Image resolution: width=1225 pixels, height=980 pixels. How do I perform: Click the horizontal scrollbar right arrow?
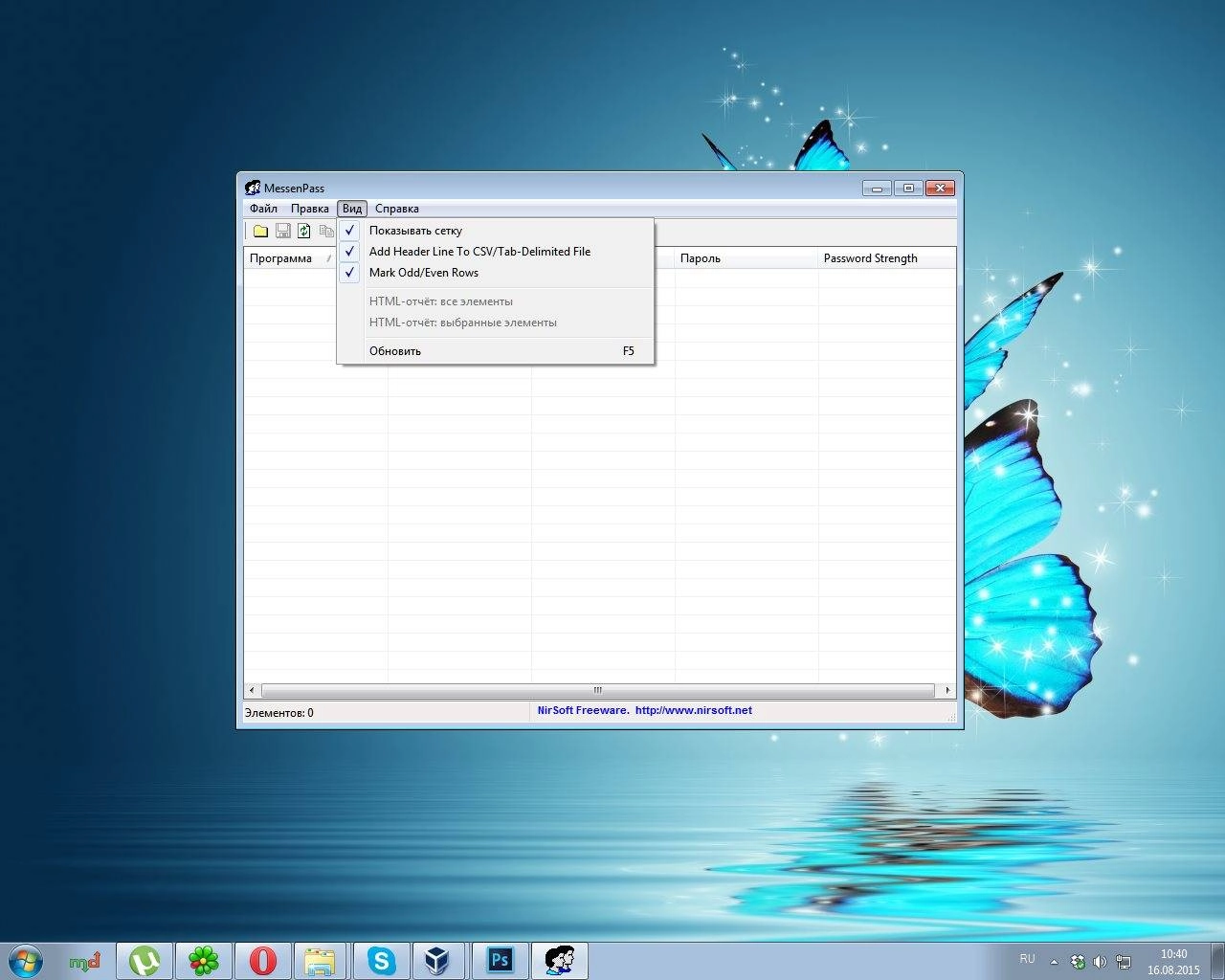pyautogui.click(x=947, y=690)
